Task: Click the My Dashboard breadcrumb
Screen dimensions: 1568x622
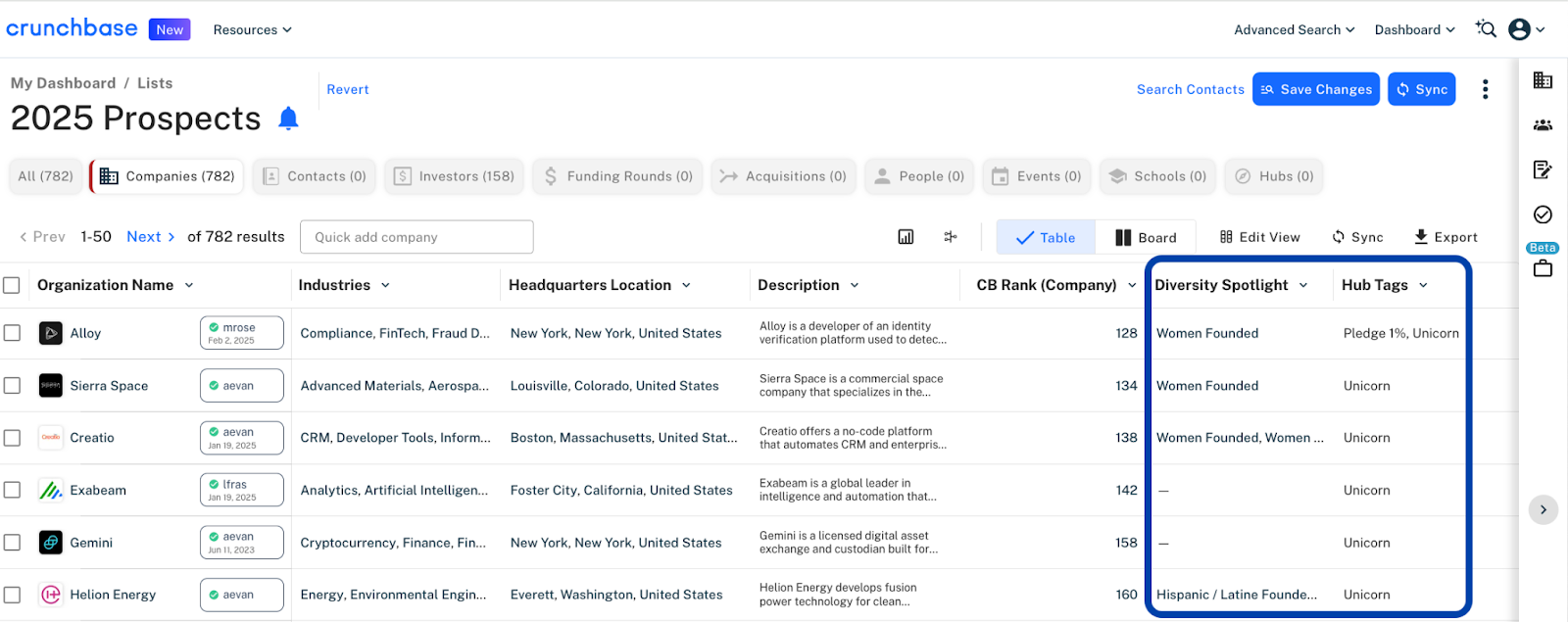Action: tap(63, 83)
